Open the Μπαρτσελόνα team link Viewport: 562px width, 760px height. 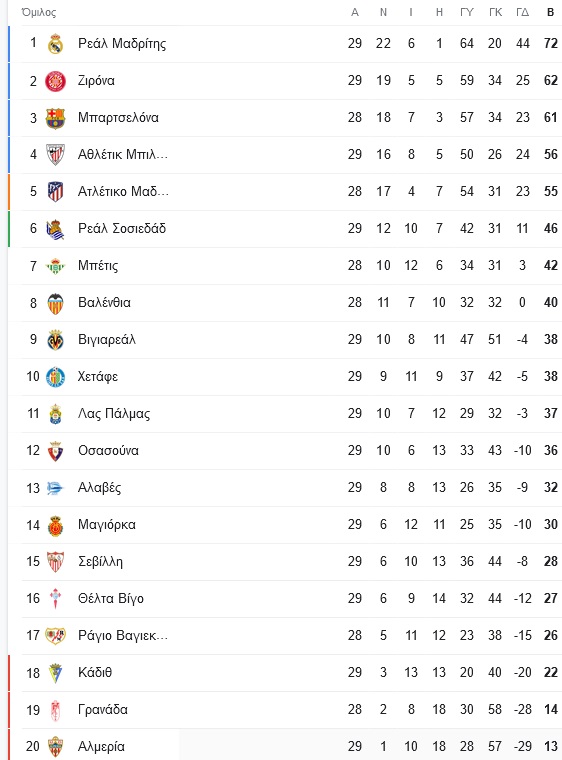pos(118,118)
